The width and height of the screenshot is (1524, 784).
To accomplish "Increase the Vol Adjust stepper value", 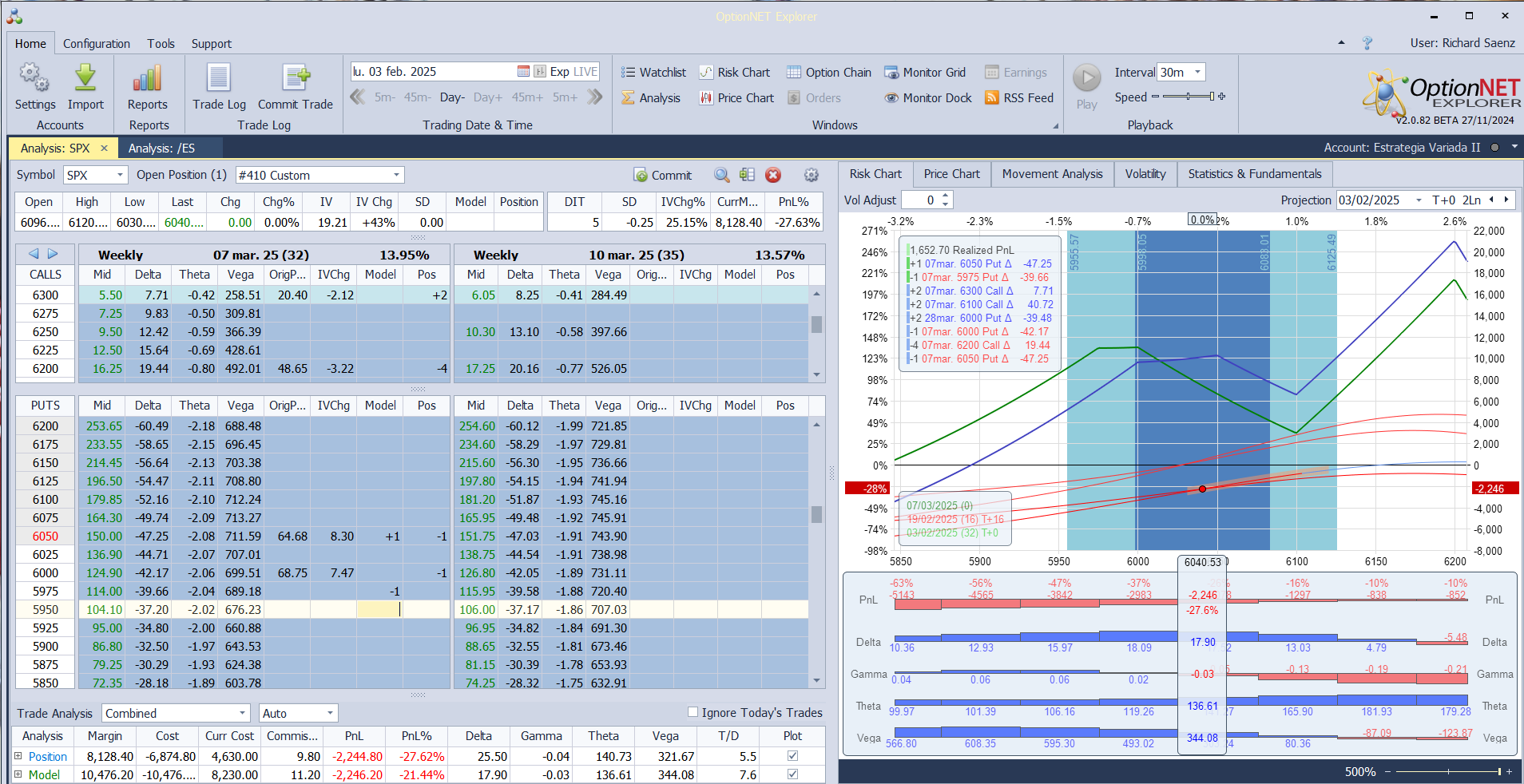I will click(x=946, y=196).
